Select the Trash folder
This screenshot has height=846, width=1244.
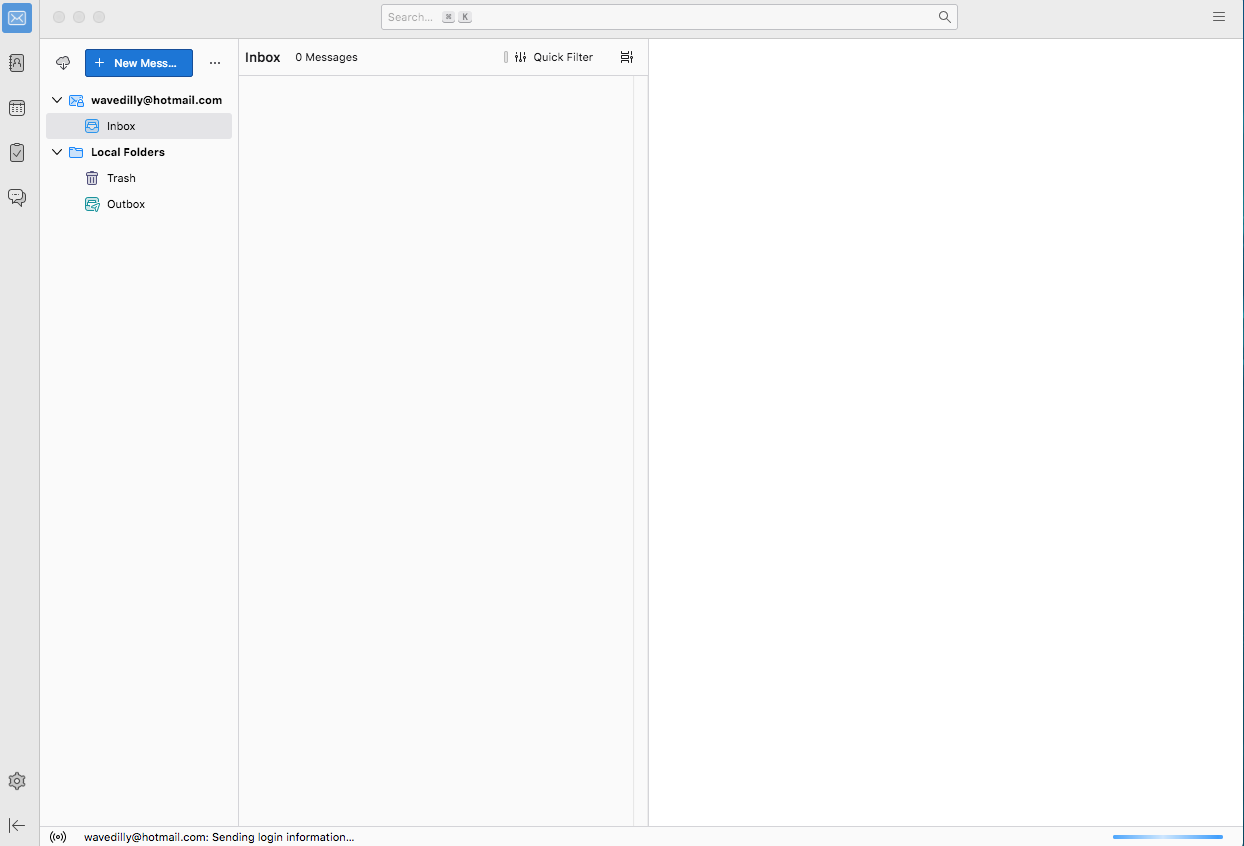[x=139, y=178]
